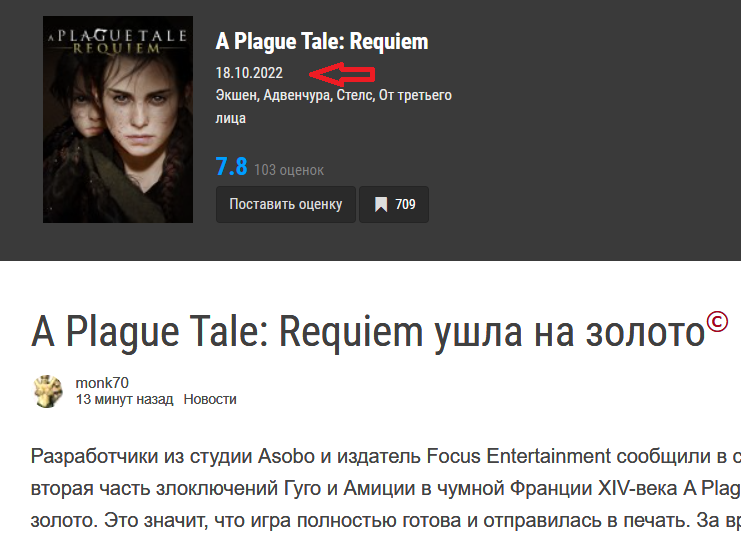This screenshot has height=534, width=741.
Task: Open the Адвенчура genre link
Action: coord(297,95)
